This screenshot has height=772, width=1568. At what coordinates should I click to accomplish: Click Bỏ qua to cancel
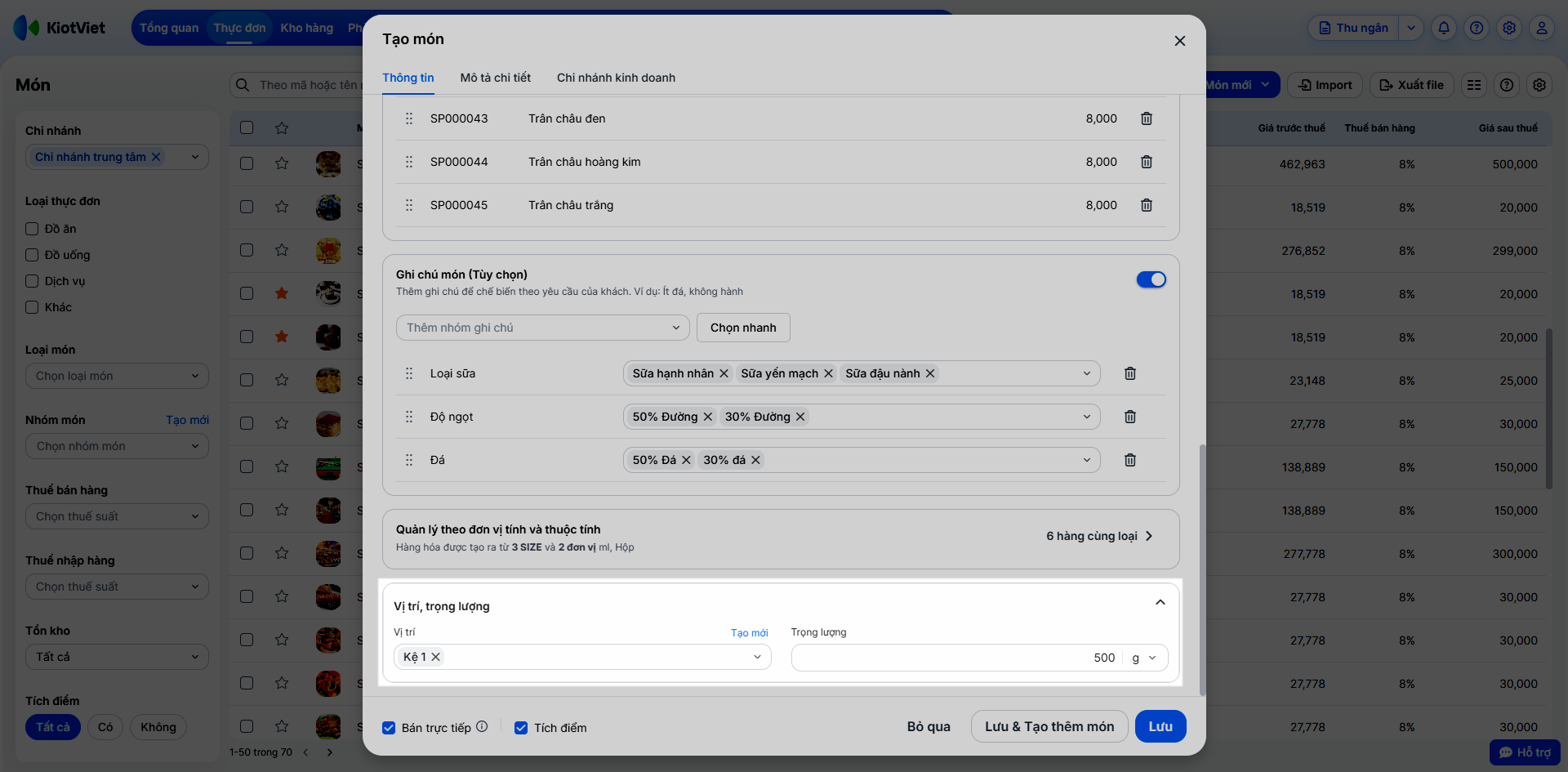coord(929,726)
